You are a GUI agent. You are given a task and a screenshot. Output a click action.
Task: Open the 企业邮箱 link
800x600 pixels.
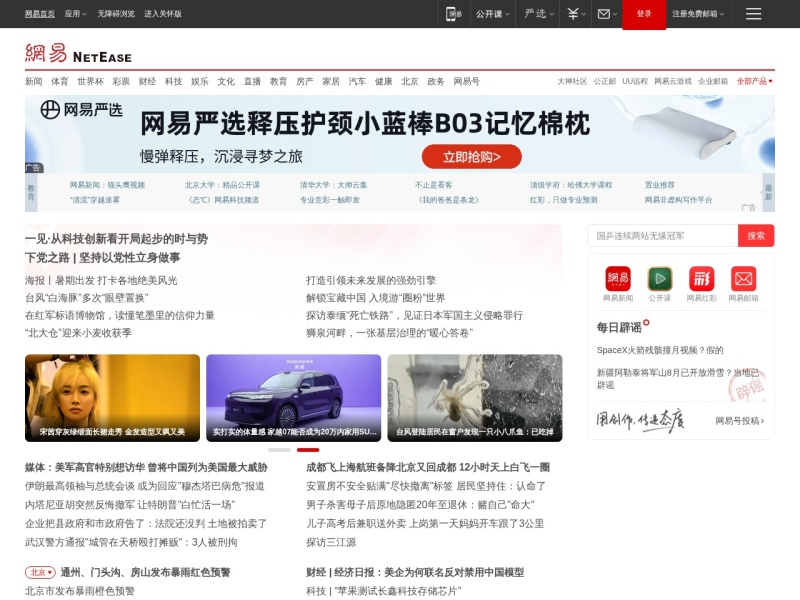[713, 81]
